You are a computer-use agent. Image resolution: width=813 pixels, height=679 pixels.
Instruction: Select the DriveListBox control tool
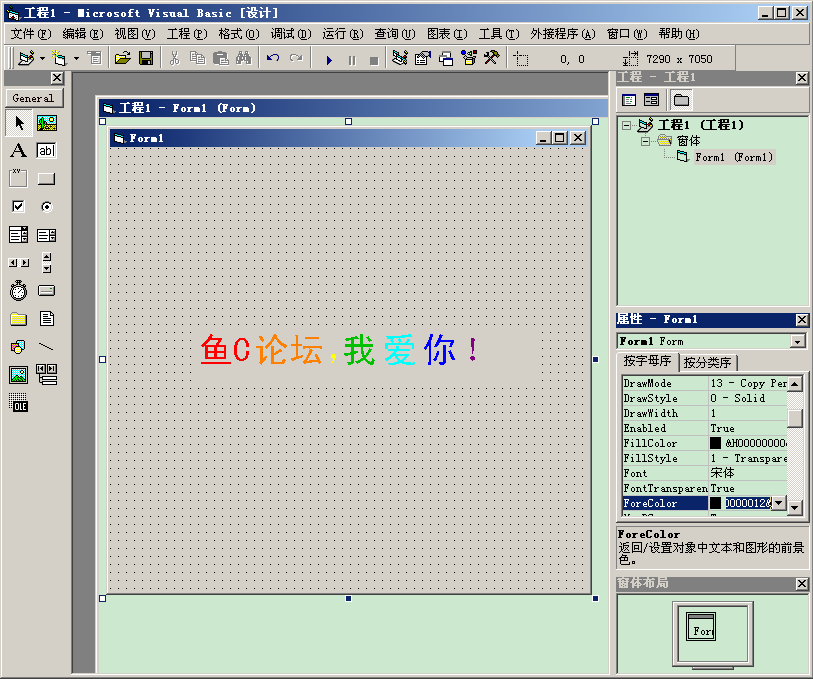pyautogui.click(x=47, y=291)
